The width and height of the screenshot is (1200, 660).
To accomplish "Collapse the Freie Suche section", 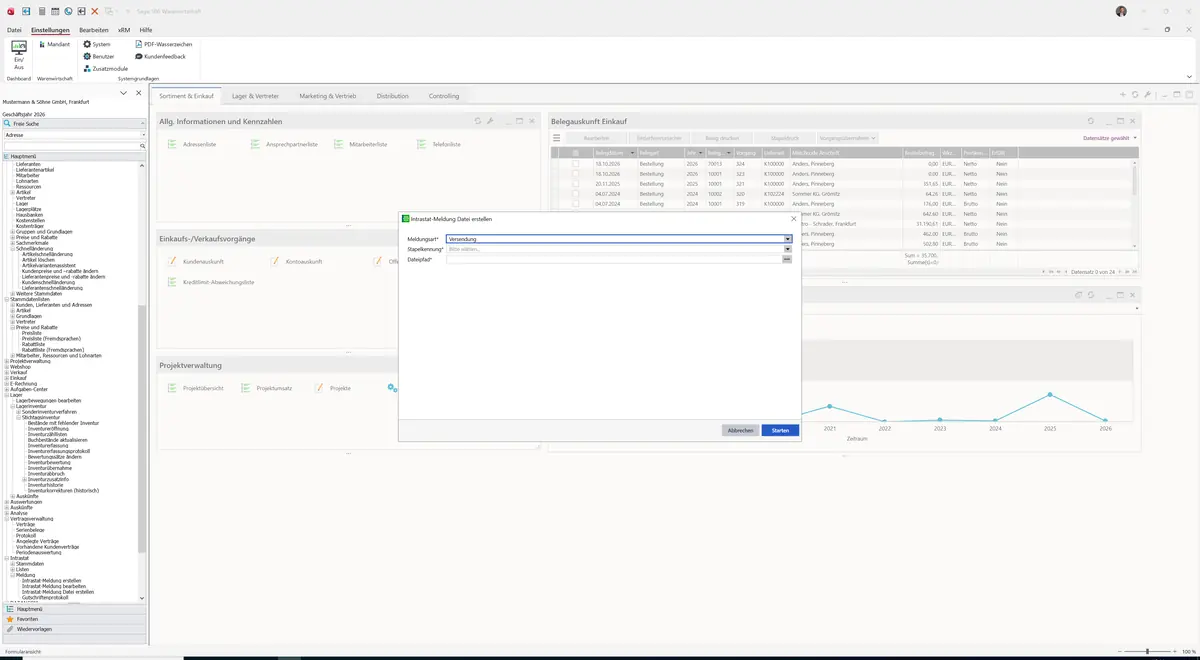I will [x=142, y=123].
